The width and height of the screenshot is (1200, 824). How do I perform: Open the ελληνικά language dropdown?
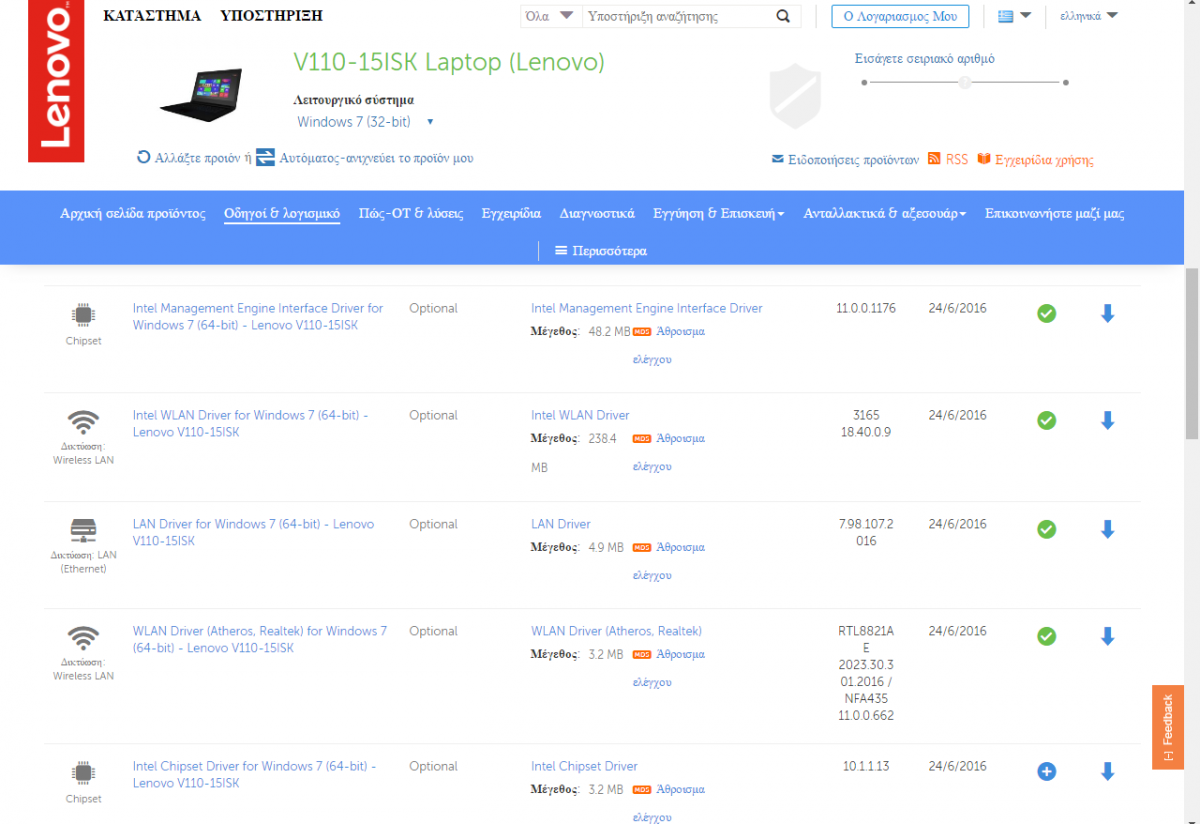[x=1089, y=16]
